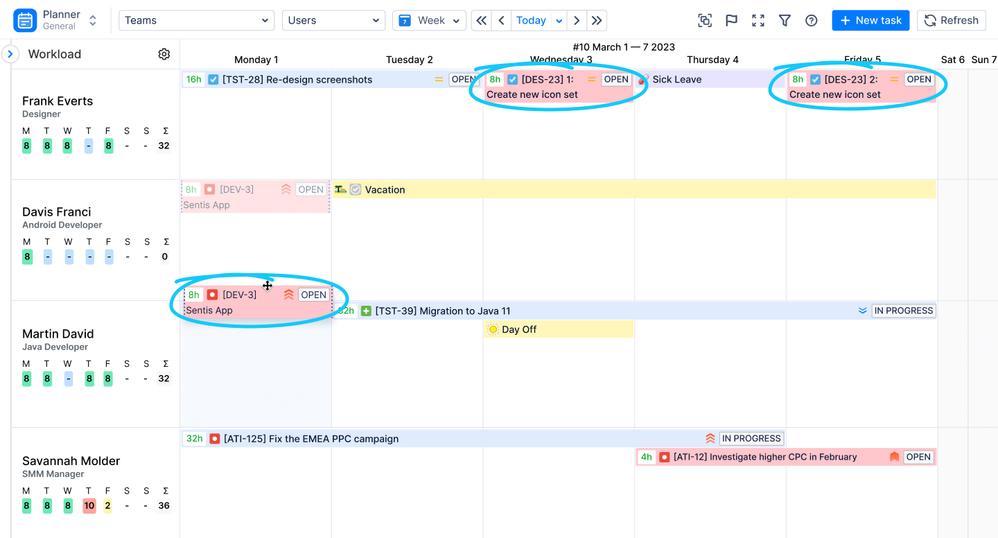The height and width of the screenshot is (538, 998).
Task: Click the New task button
Action: tap(871, 20)
